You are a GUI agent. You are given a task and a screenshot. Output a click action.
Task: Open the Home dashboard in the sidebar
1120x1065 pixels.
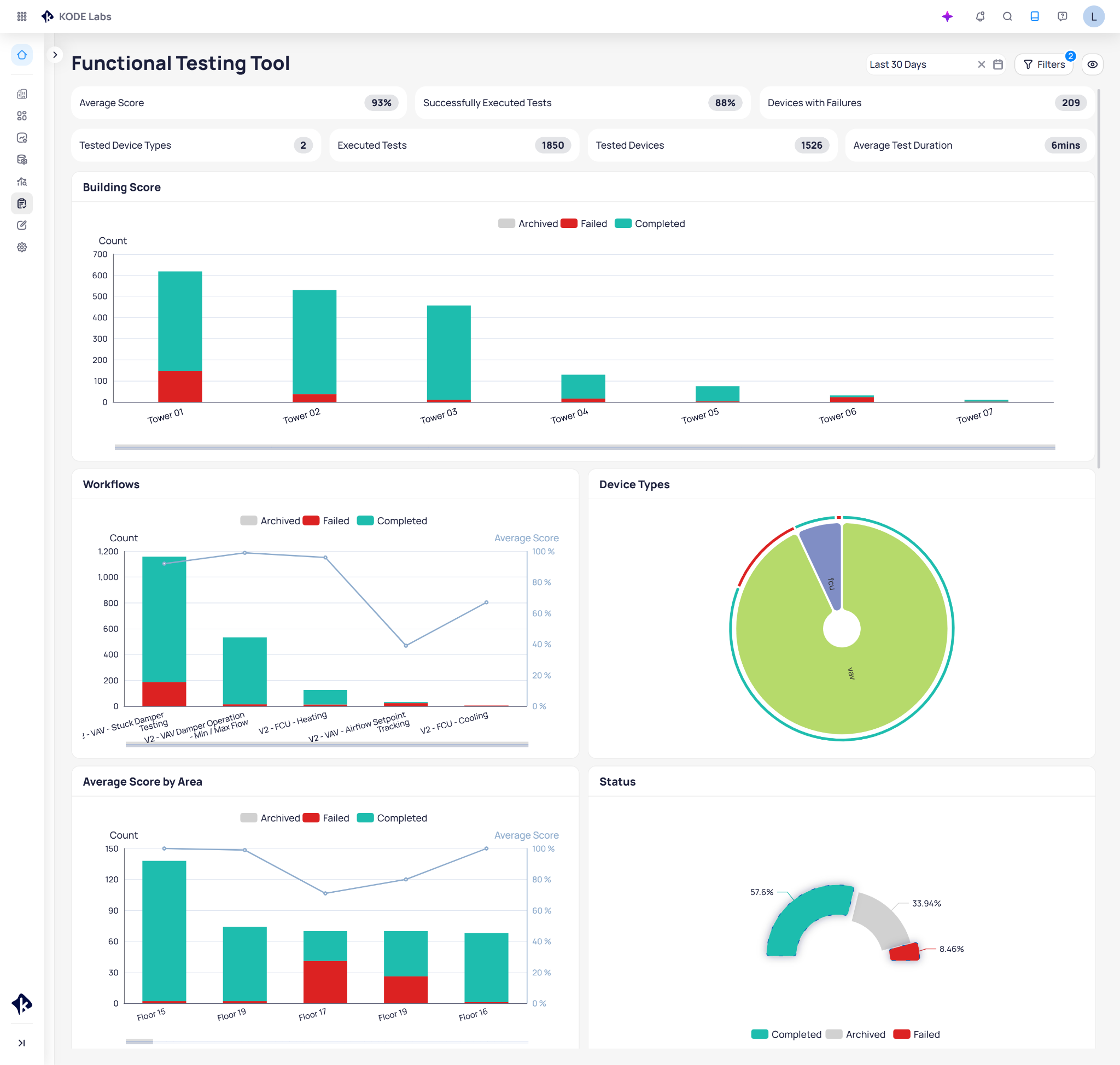[22, 55]
